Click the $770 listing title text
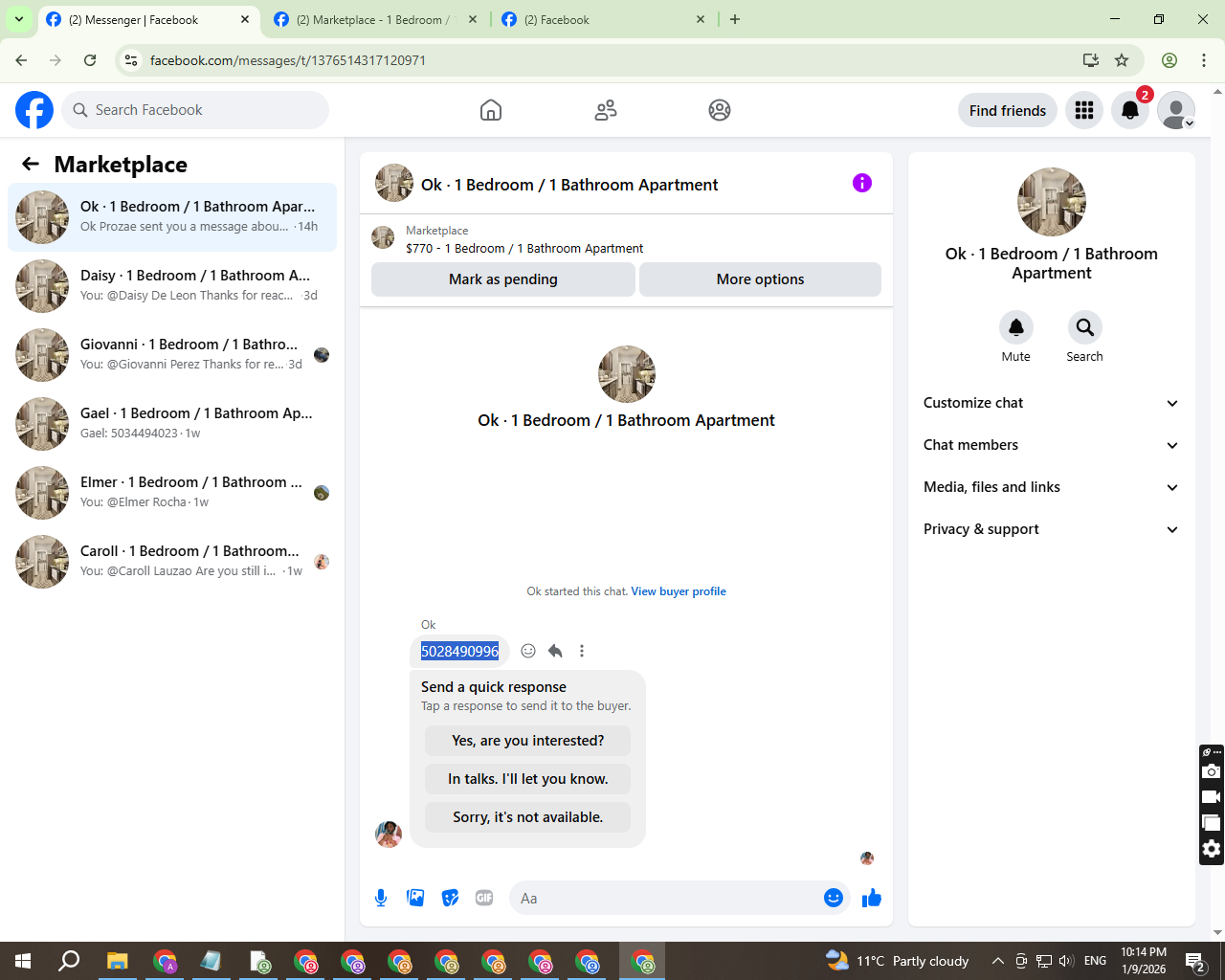Viewport: 1225px width, 980px height. point(524,248)
